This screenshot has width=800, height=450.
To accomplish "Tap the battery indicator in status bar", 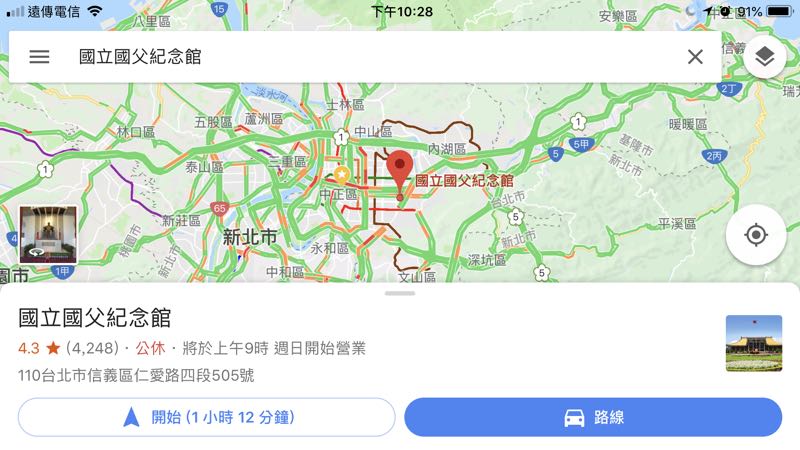I will (x=780, y=11).
